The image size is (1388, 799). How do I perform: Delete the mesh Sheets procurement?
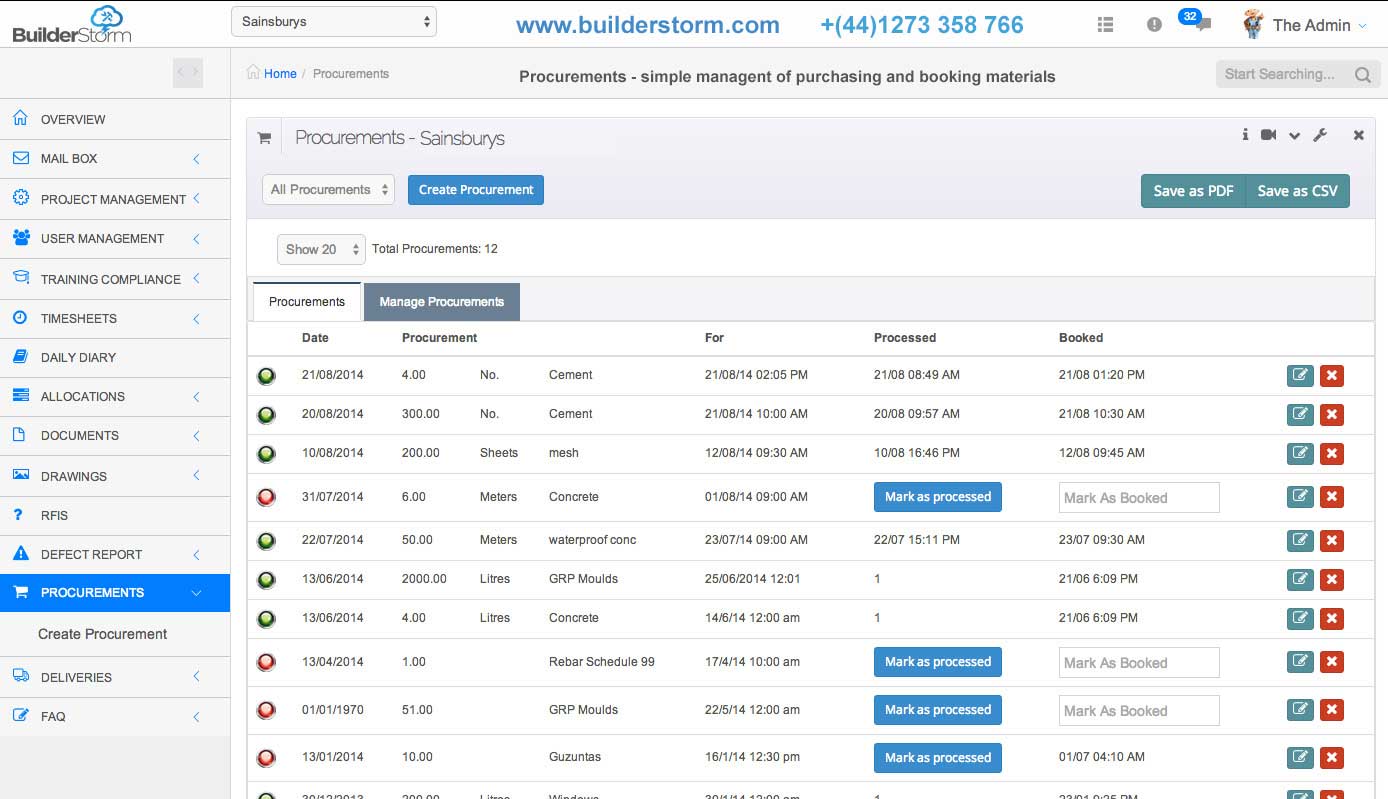coord(1331,453)
